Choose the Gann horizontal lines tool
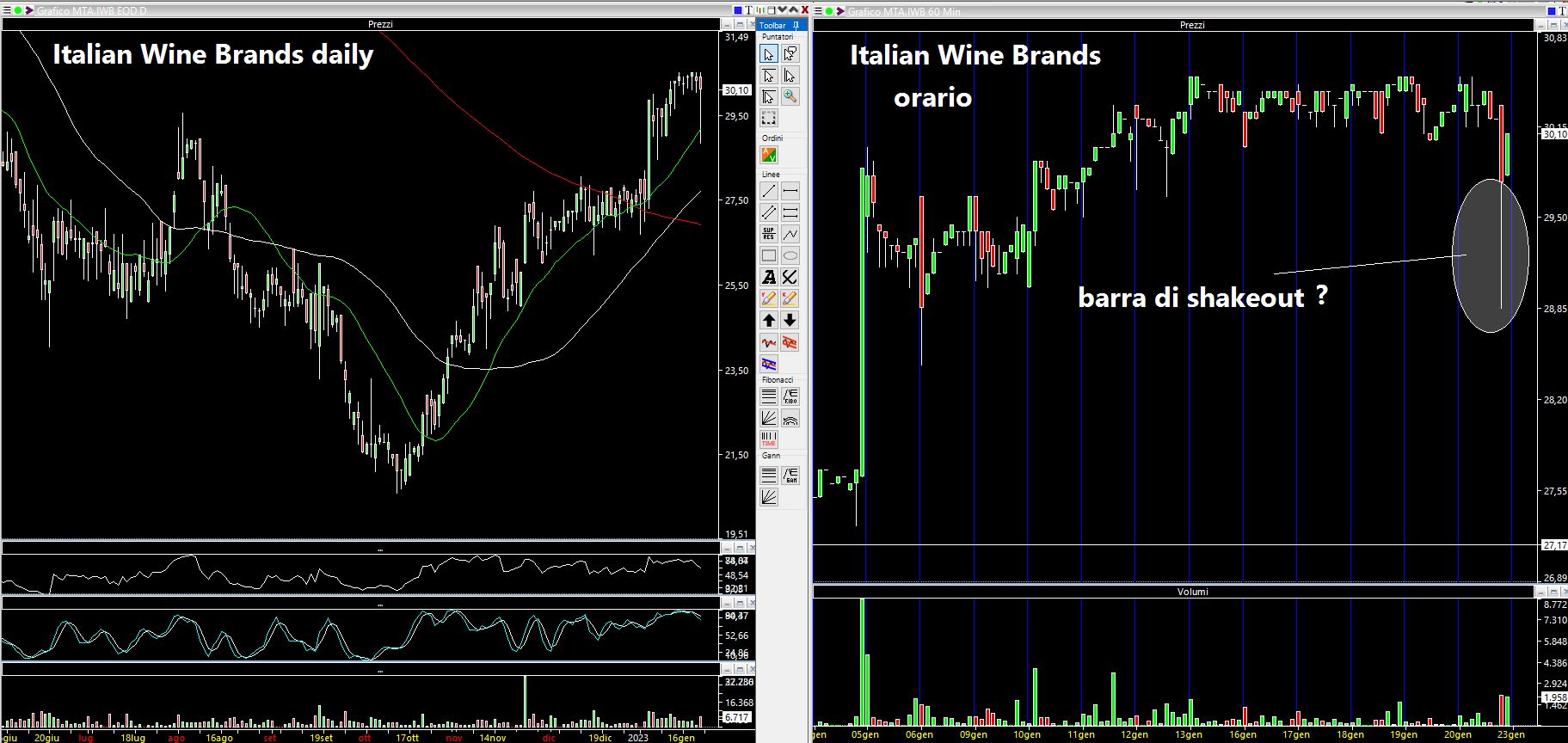The height and width of the screenshot is (743, 1568). tap(769, 475)
